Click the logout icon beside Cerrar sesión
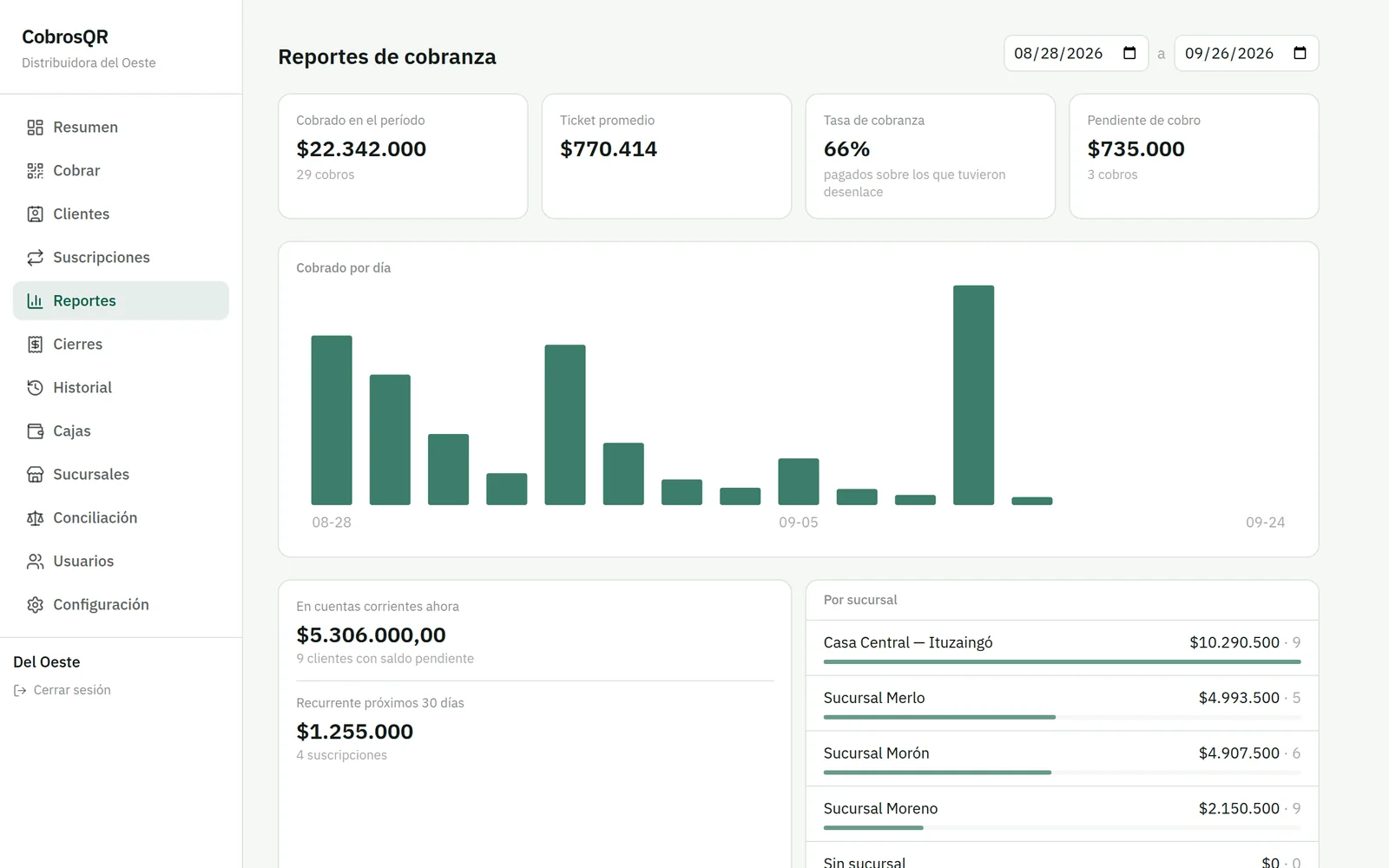 20,690
